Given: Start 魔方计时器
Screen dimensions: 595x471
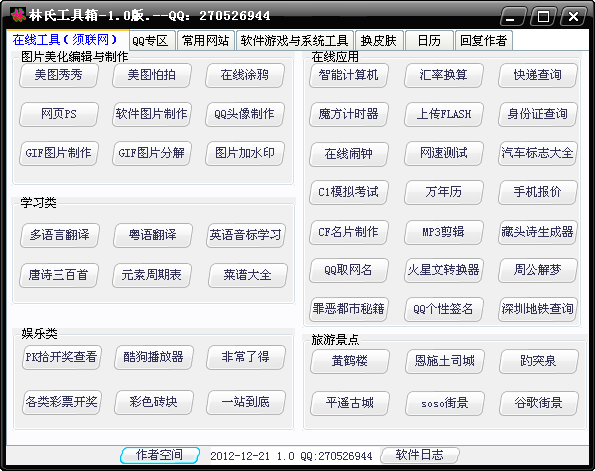Looking at the screenshot, I should tap(349, 114).
